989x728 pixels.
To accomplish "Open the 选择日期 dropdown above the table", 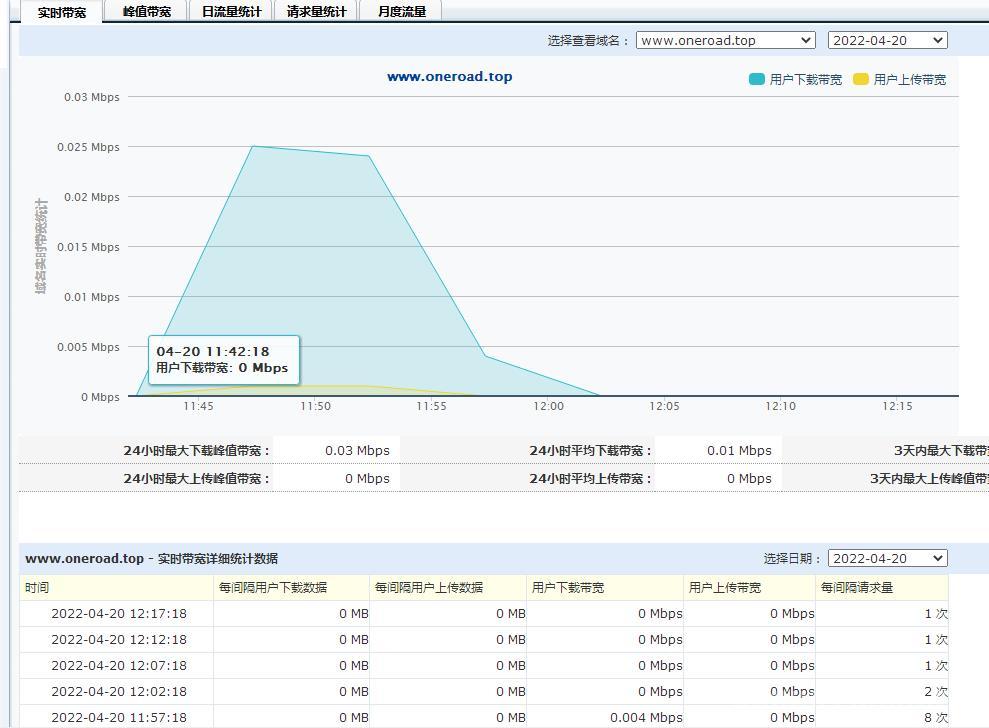I will coord(887,559).
